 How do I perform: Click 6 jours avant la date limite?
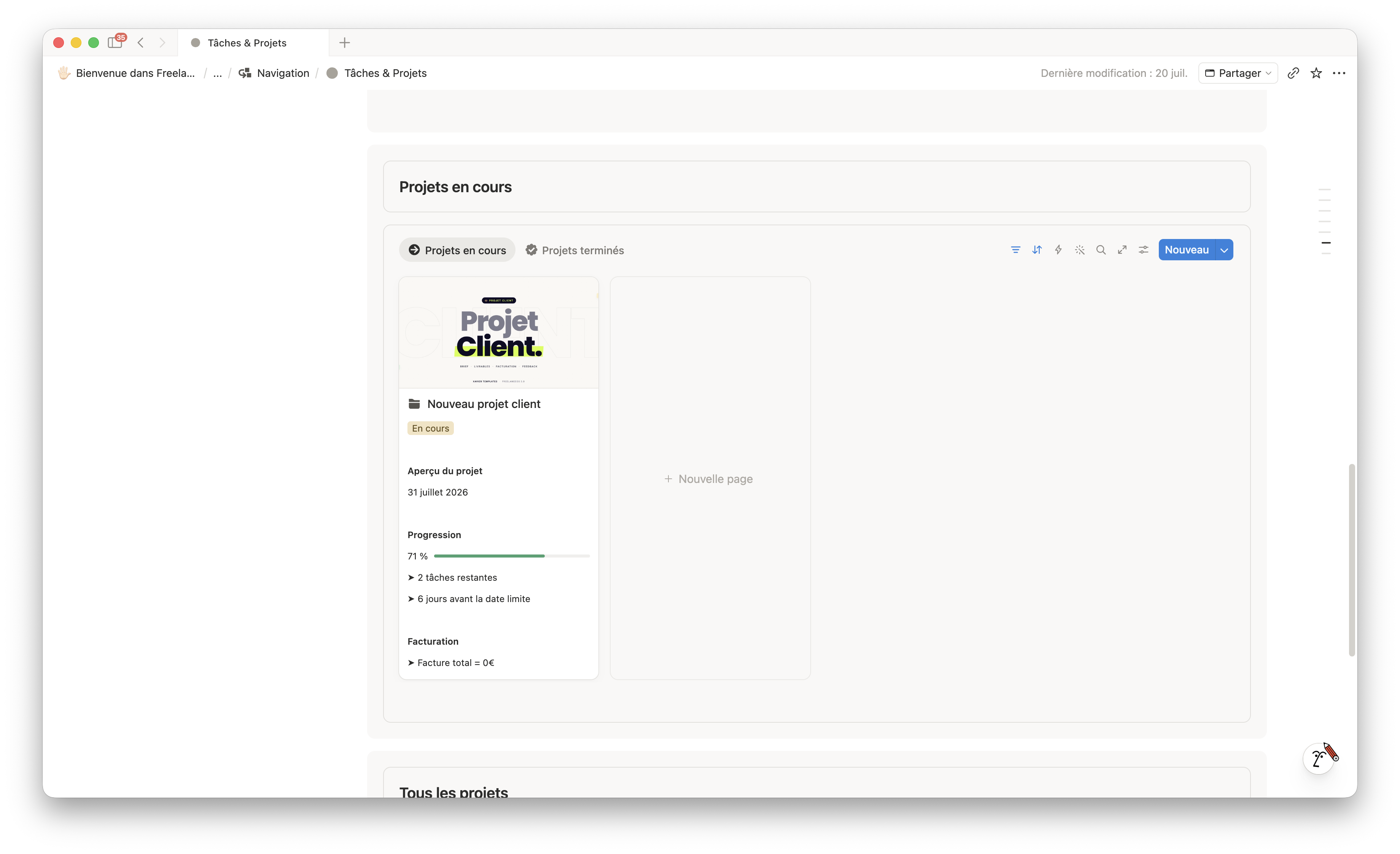pos(469,599)
